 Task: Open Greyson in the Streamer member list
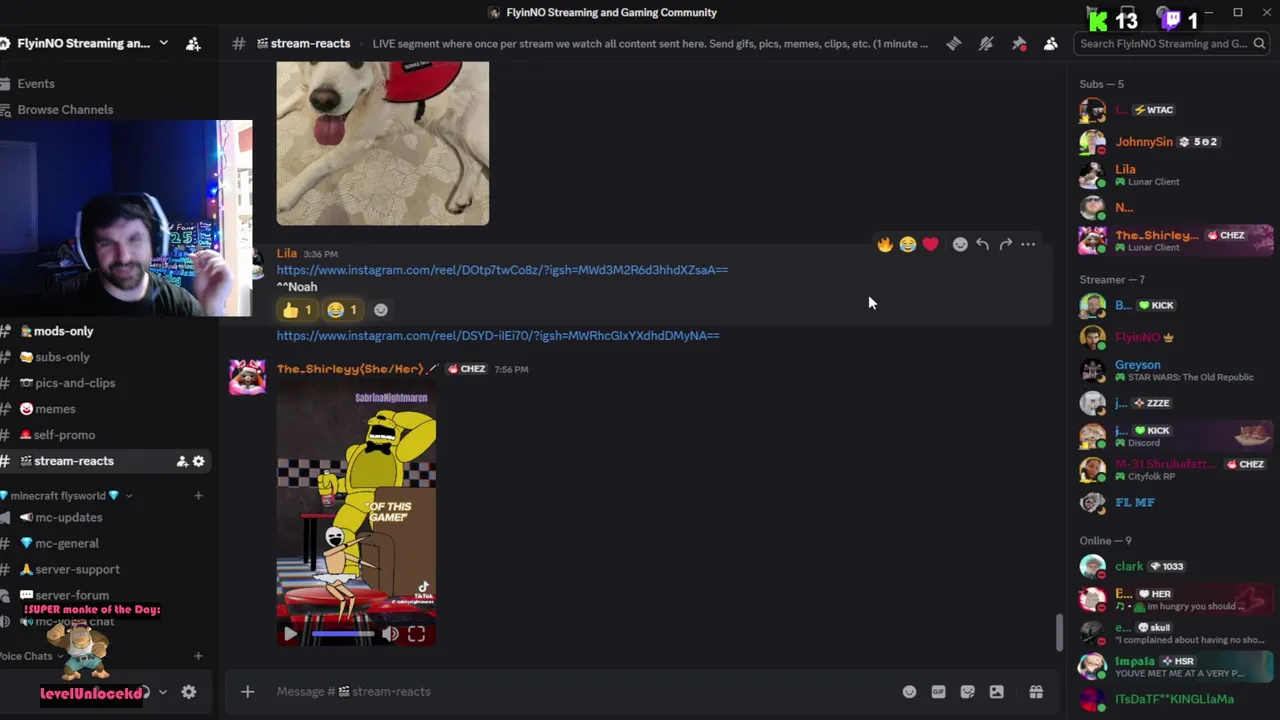[1174, 371]
